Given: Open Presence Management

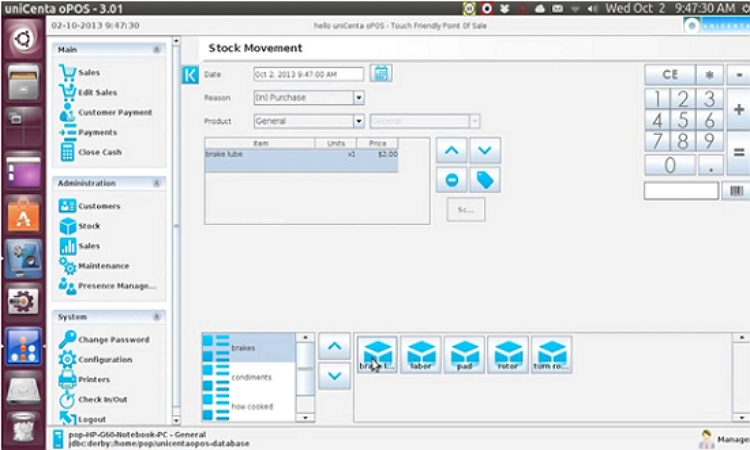Looking at the screenshot, I should coord(108,285).
